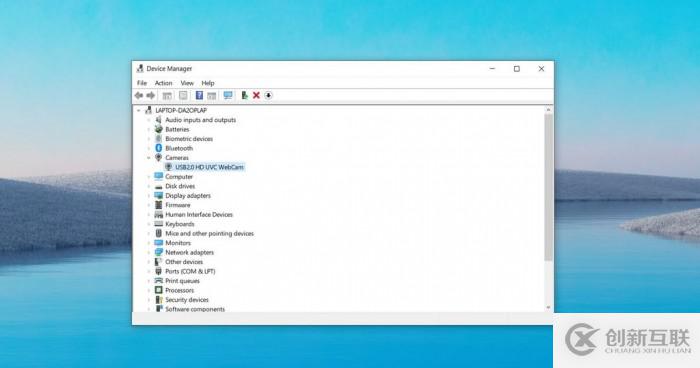Screen dimensions: 700x368
Task: Select USB2.0 HD UVC WebCam device
Action: click(209, 167)
